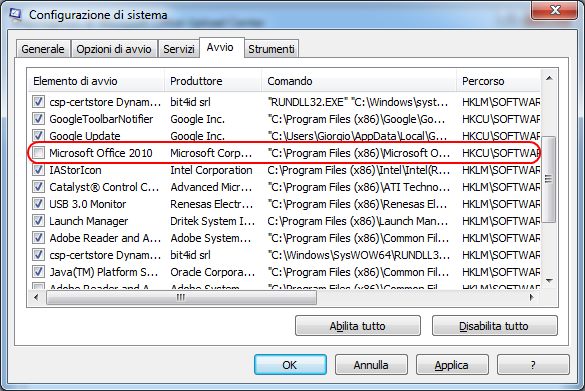Click the "RUNDLL32.EXE" "C:\Windows\syst... command cell
Viewport: 585px width, 391px height.
point(358,102)
